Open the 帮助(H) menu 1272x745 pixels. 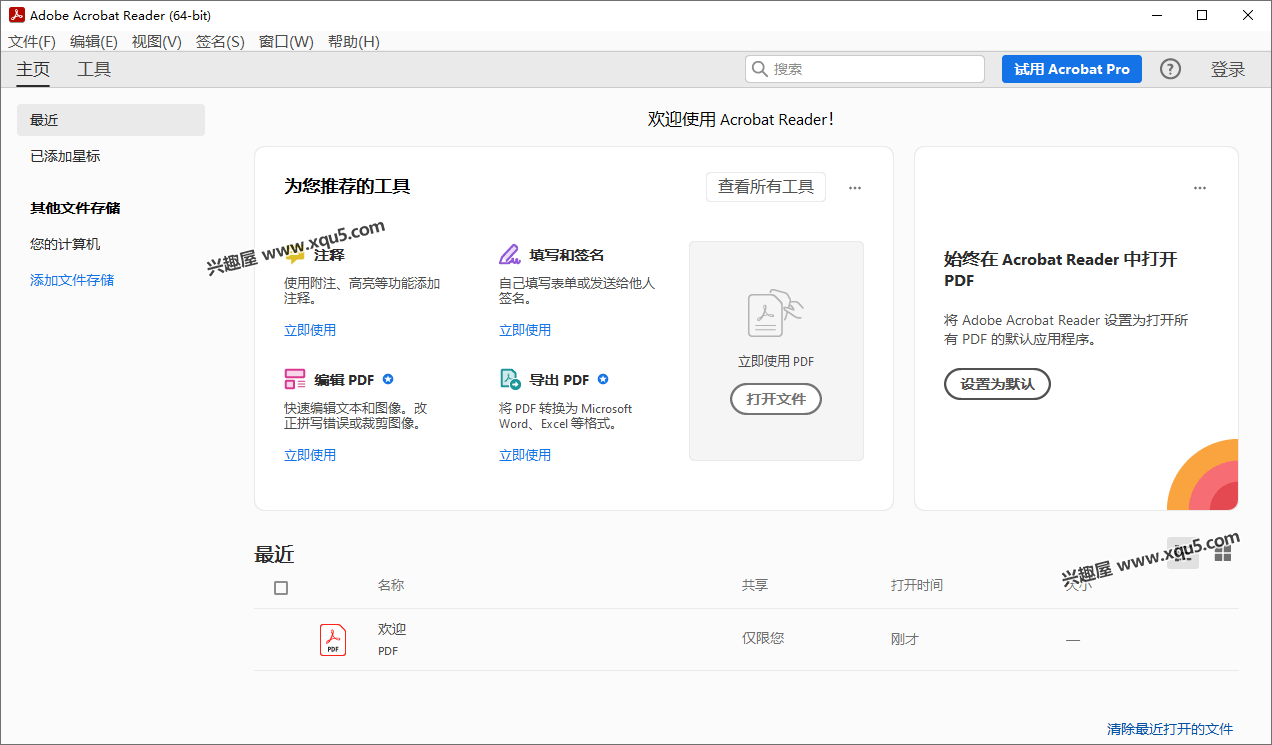coord(354,41)
